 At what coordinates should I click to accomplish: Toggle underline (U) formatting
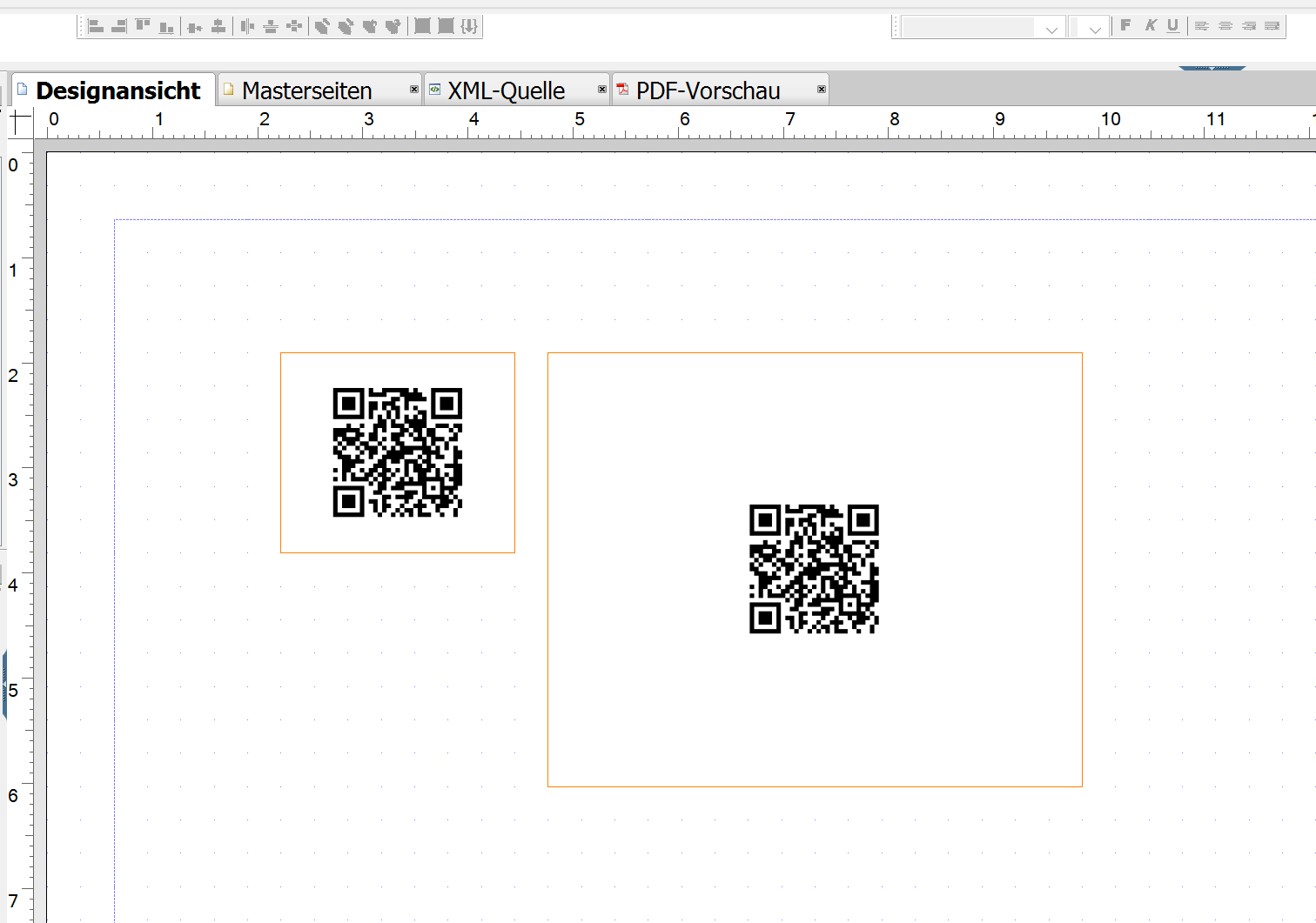pyautogui.click(x=1172, y=26)
